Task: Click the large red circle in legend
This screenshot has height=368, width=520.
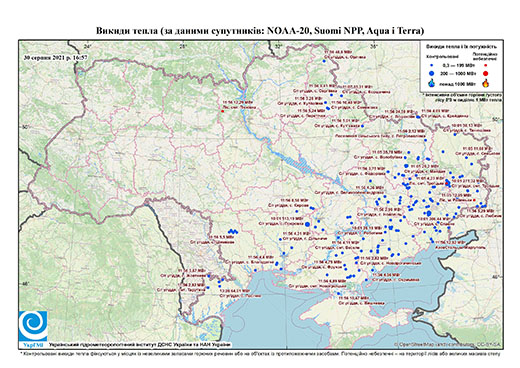Action: pyautogui.click(x=486, y=73)
